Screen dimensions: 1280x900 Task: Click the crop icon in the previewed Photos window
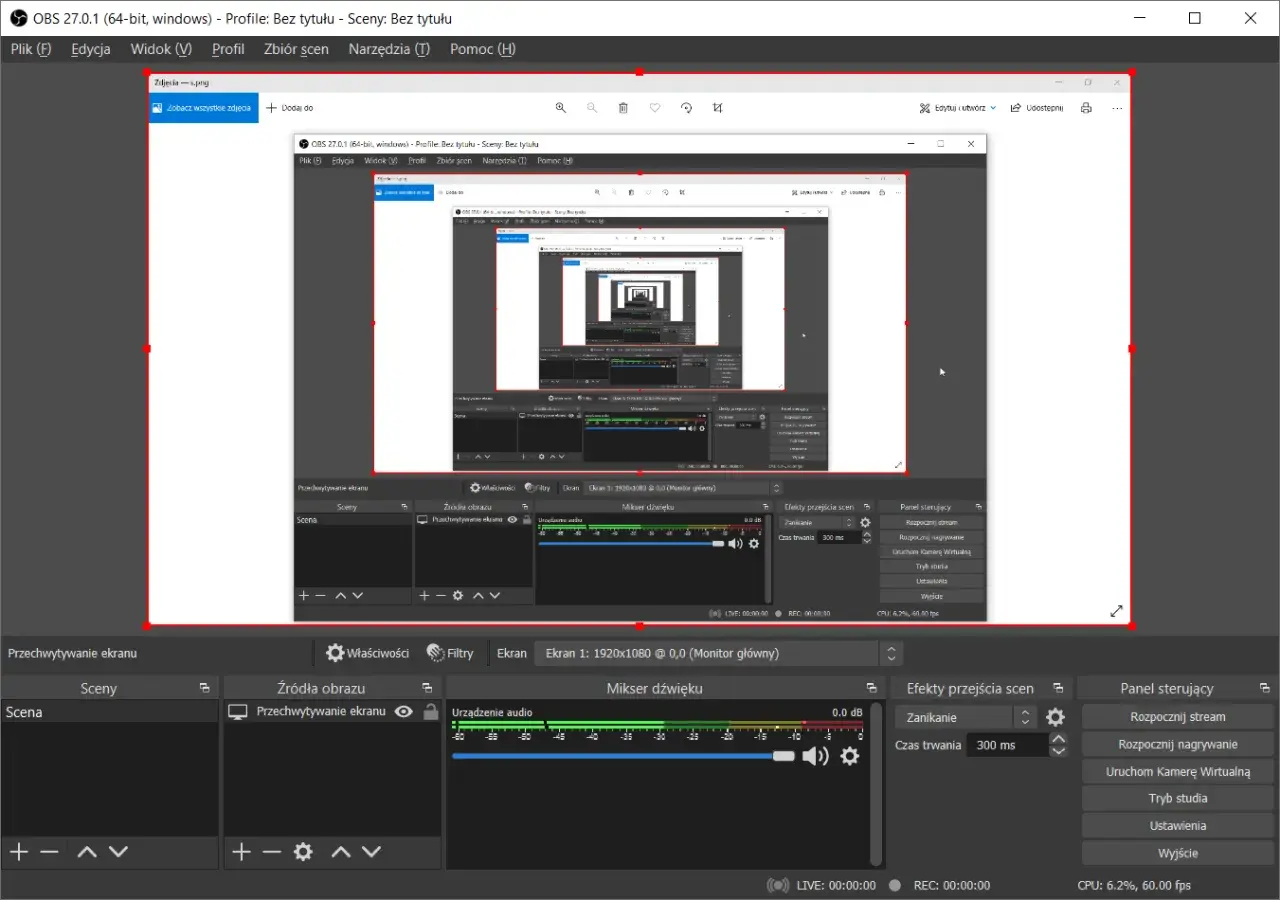pos(717,108)
